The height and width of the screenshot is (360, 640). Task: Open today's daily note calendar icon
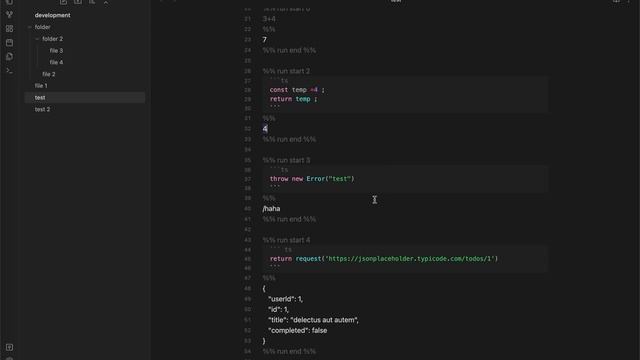(9, 42)
